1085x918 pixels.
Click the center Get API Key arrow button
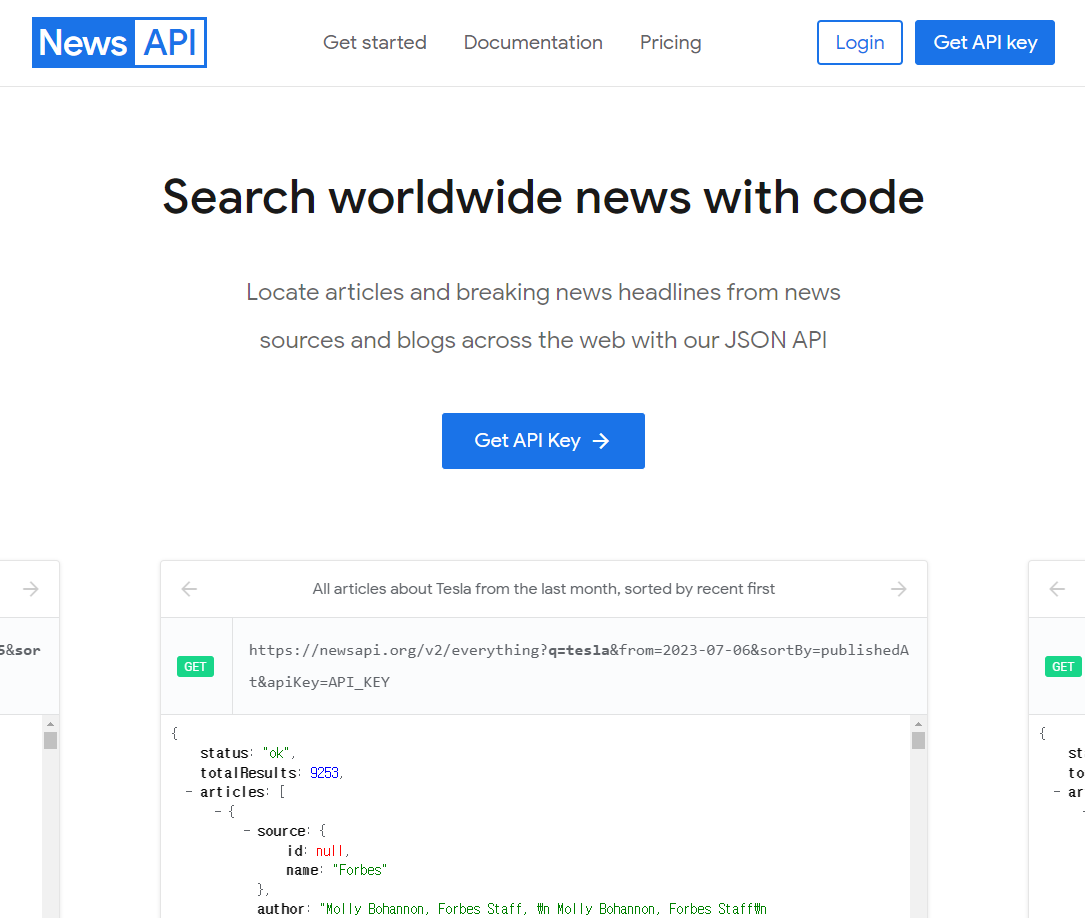(543, 441)
